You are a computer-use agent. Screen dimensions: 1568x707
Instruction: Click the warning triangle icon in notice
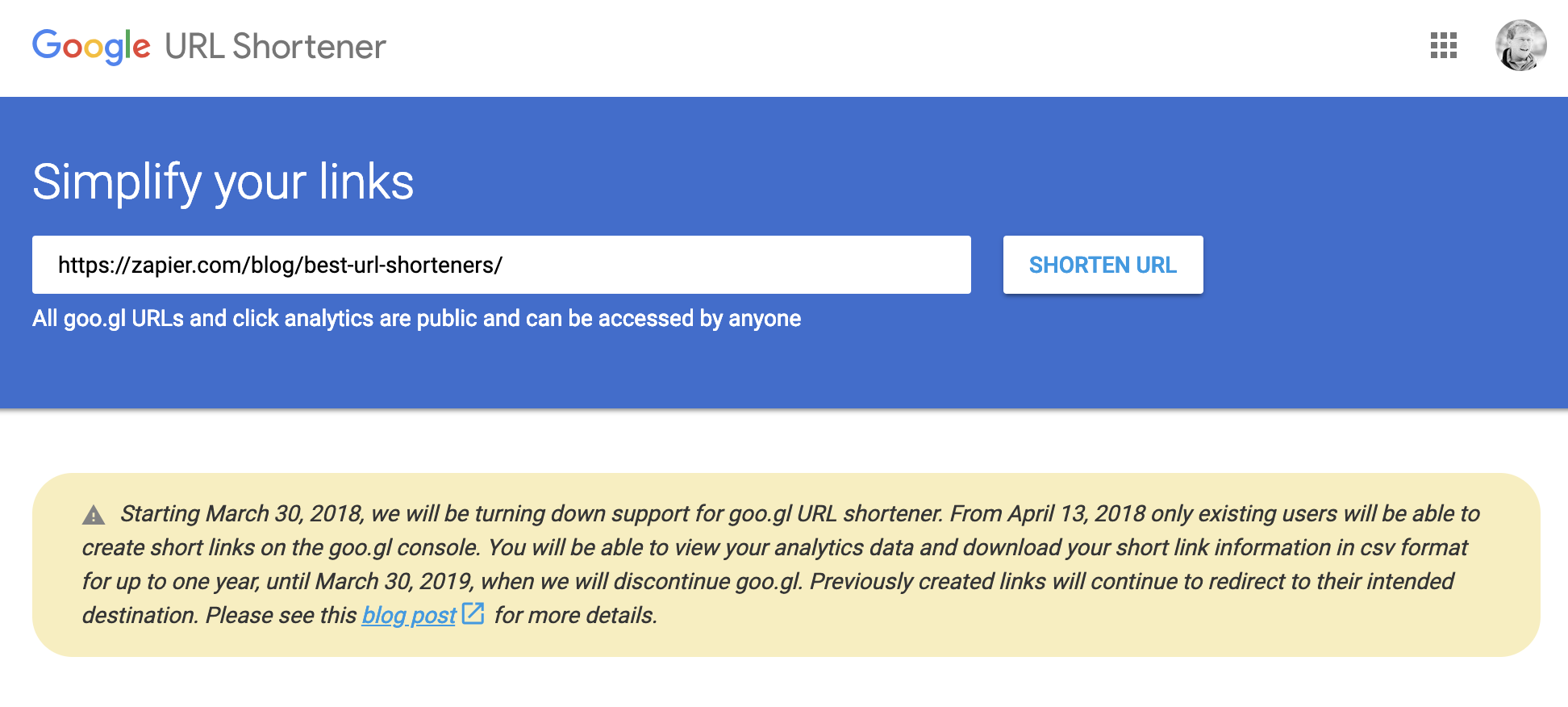coord(94,515)
